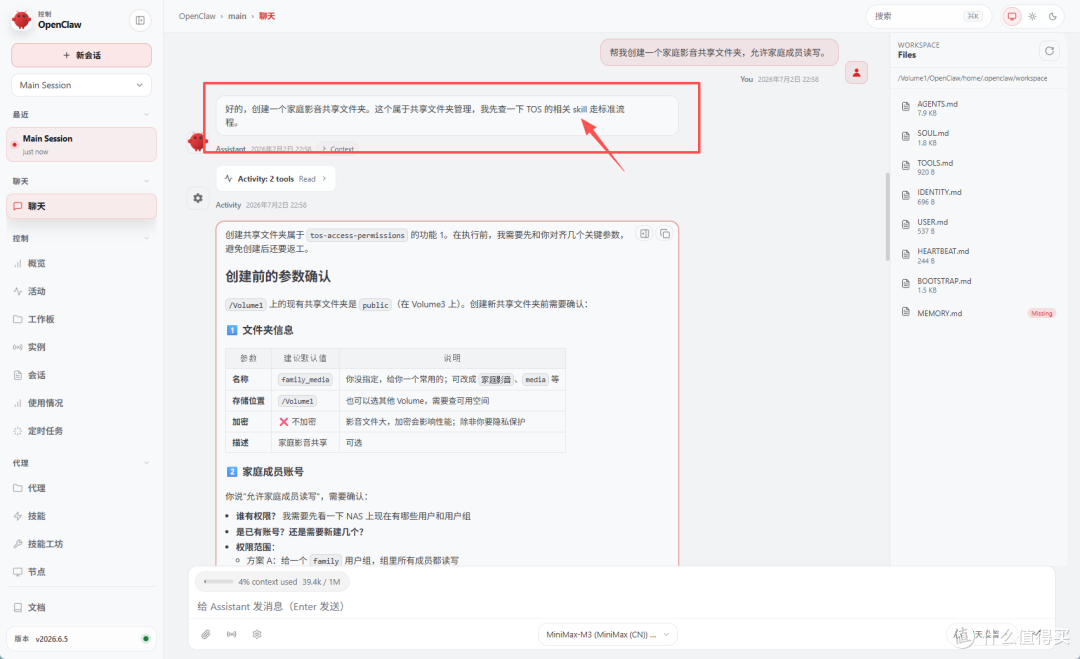Start a new session with 新会话 button

[x=81, y=55]
